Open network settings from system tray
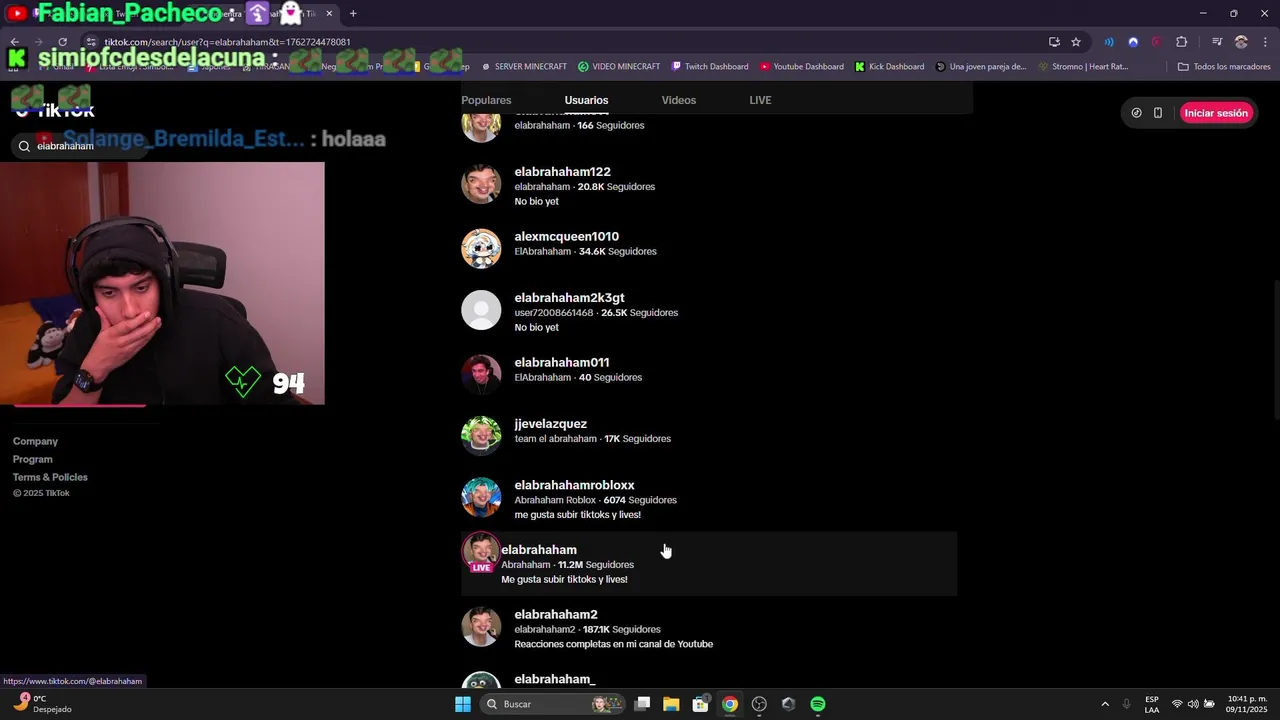Viewport: 1280px width, 720px height. [1177, 704]
